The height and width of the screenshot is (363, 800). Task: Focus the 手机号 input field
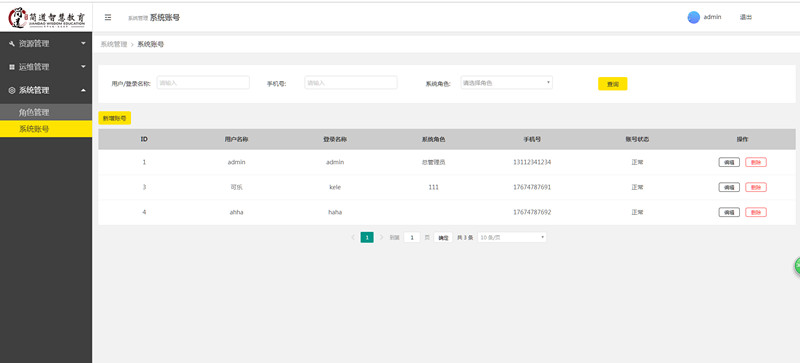[x=351, y=83]
